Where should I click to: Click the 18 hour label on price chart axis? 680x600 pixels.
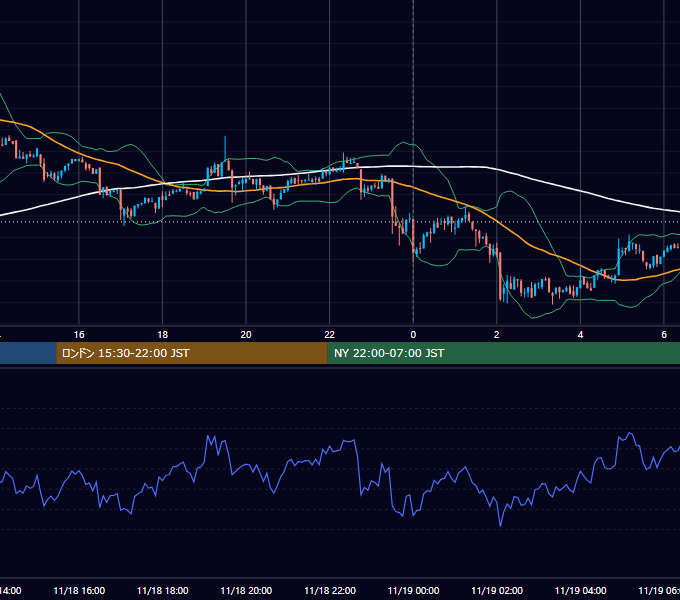coord(163,335)
